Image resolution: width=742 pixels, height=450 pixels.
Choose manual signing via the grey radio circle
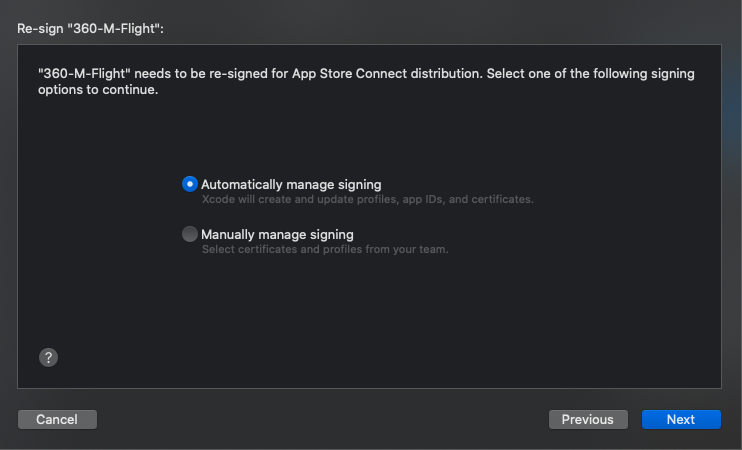(x=190, y=234)
